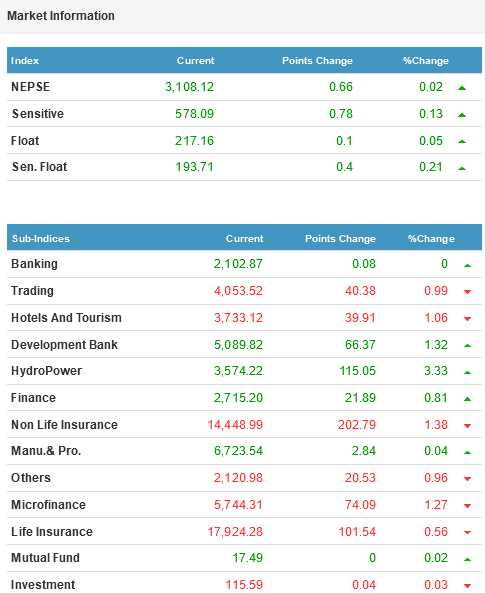Click Development Bank percent change 1.32

(x=436, y=345)
